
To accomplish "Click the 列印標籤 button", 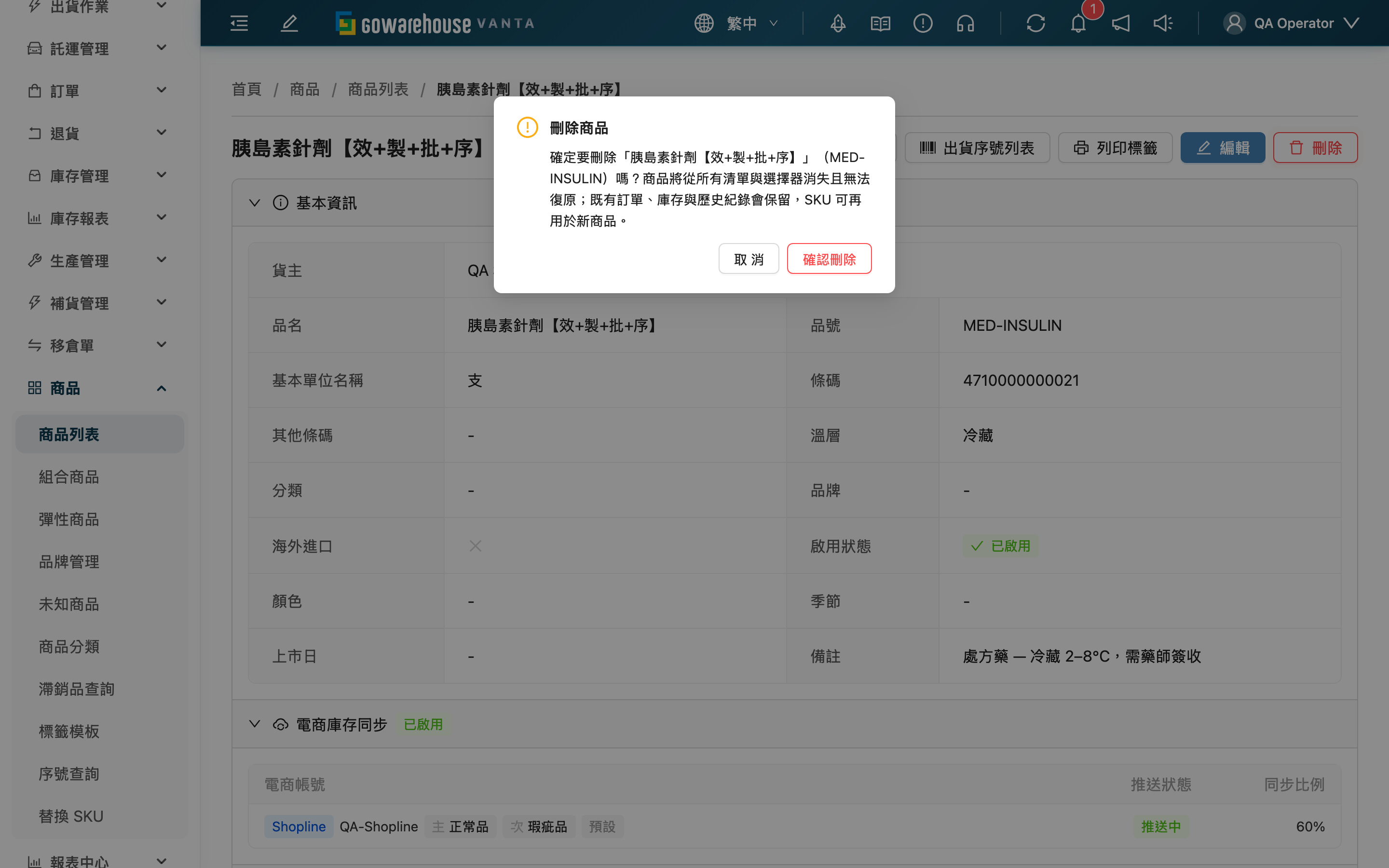I will coord(1115,148).
